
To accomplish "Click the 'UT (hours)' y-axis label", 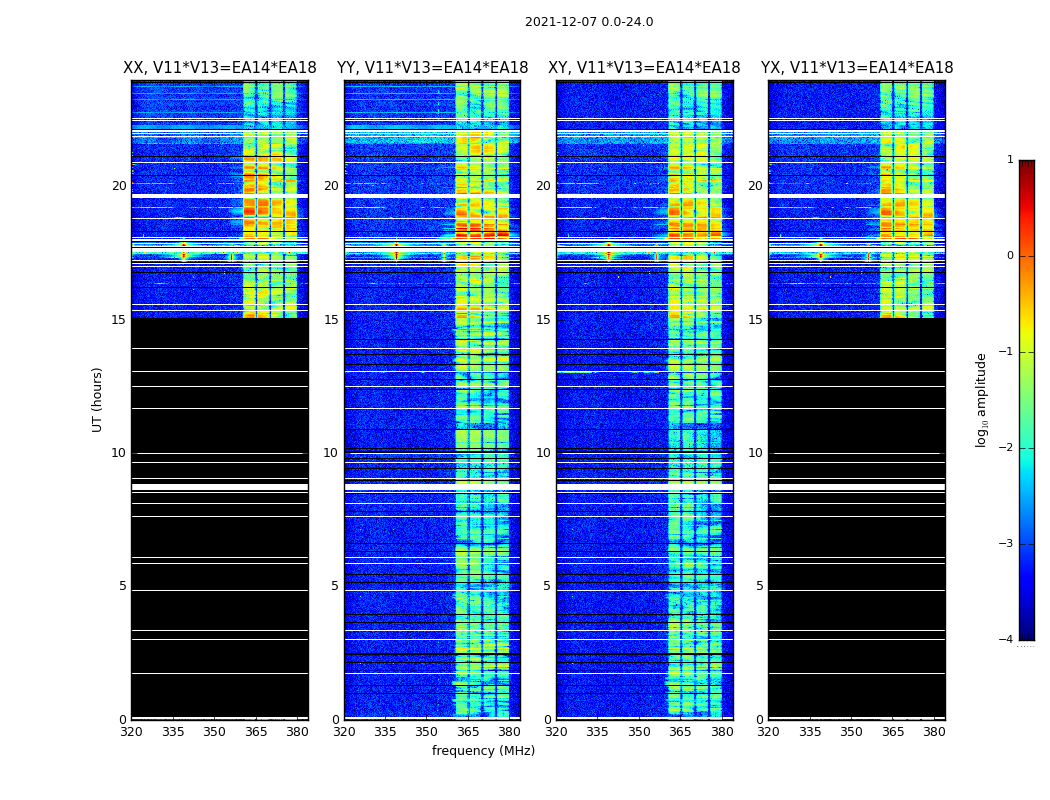I will [x=98, y=399].
